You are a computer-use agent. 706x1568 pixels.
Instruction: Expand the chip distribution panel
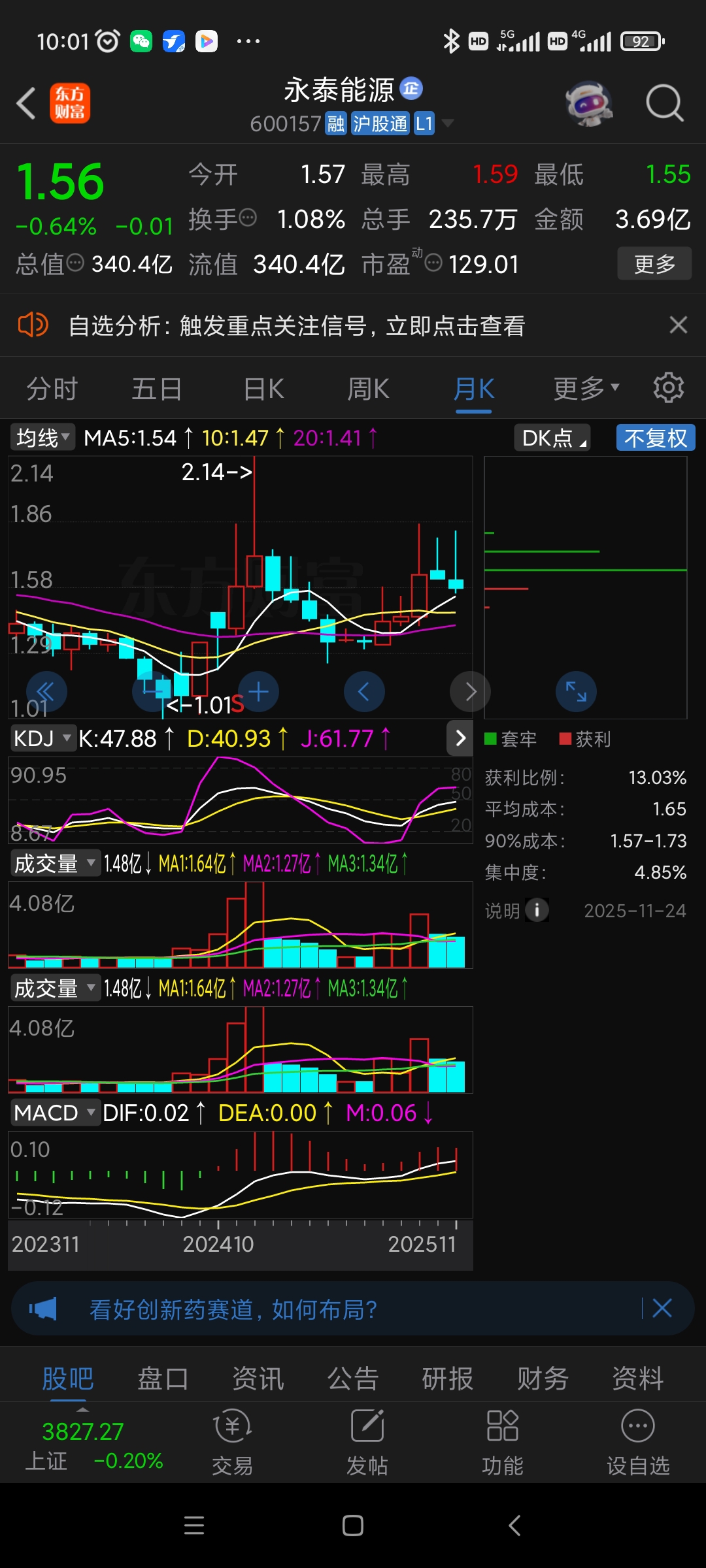tap(576, 691)
